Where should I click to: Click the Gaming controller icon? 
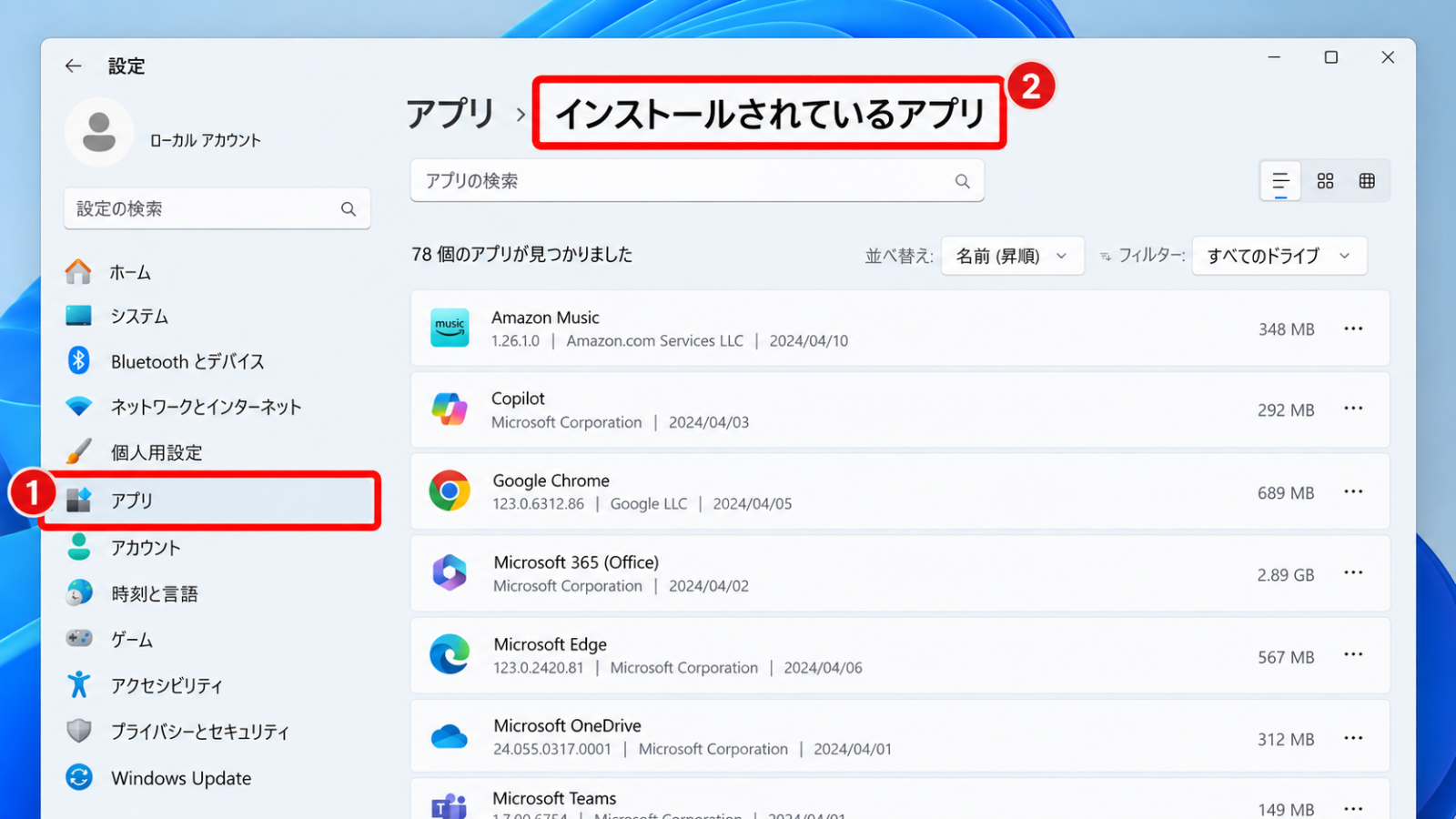[78, 639]
